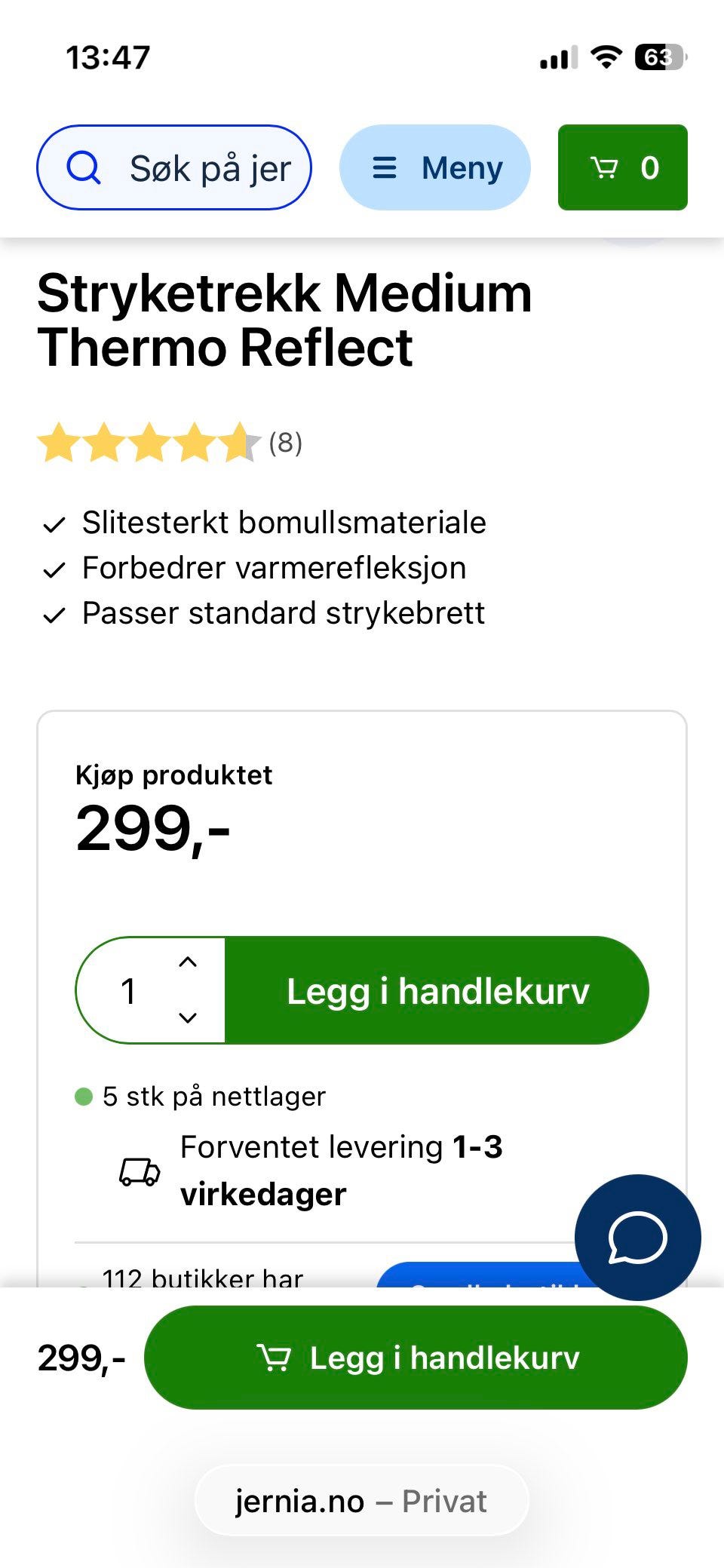Screen dimensions: 724x1568
Task: Tap the 112 butikker har store availability text
Action: pyautogui.click(x=202, y=1278)
